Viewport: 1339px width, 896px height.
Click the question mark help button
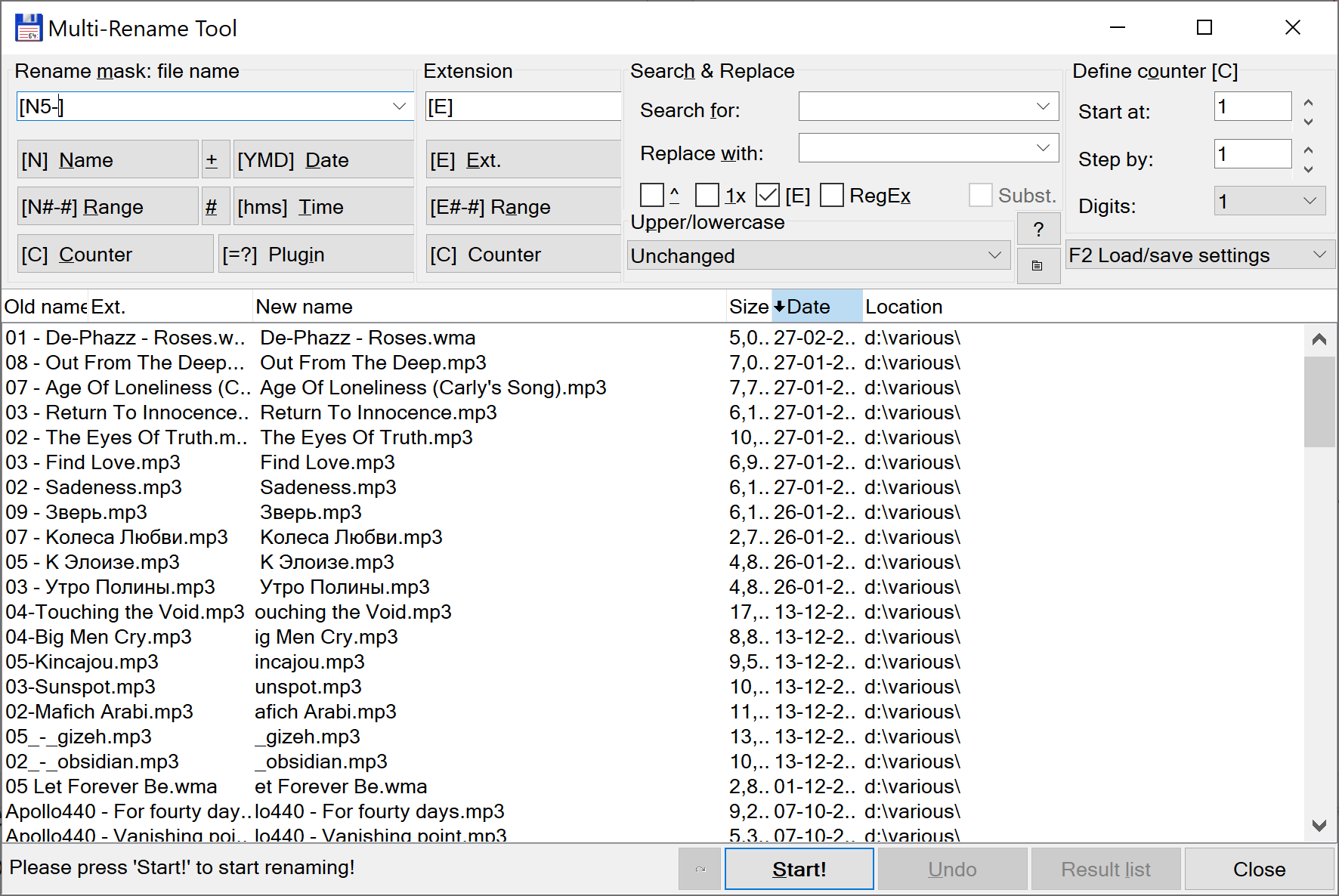(x=1038, y=229)
